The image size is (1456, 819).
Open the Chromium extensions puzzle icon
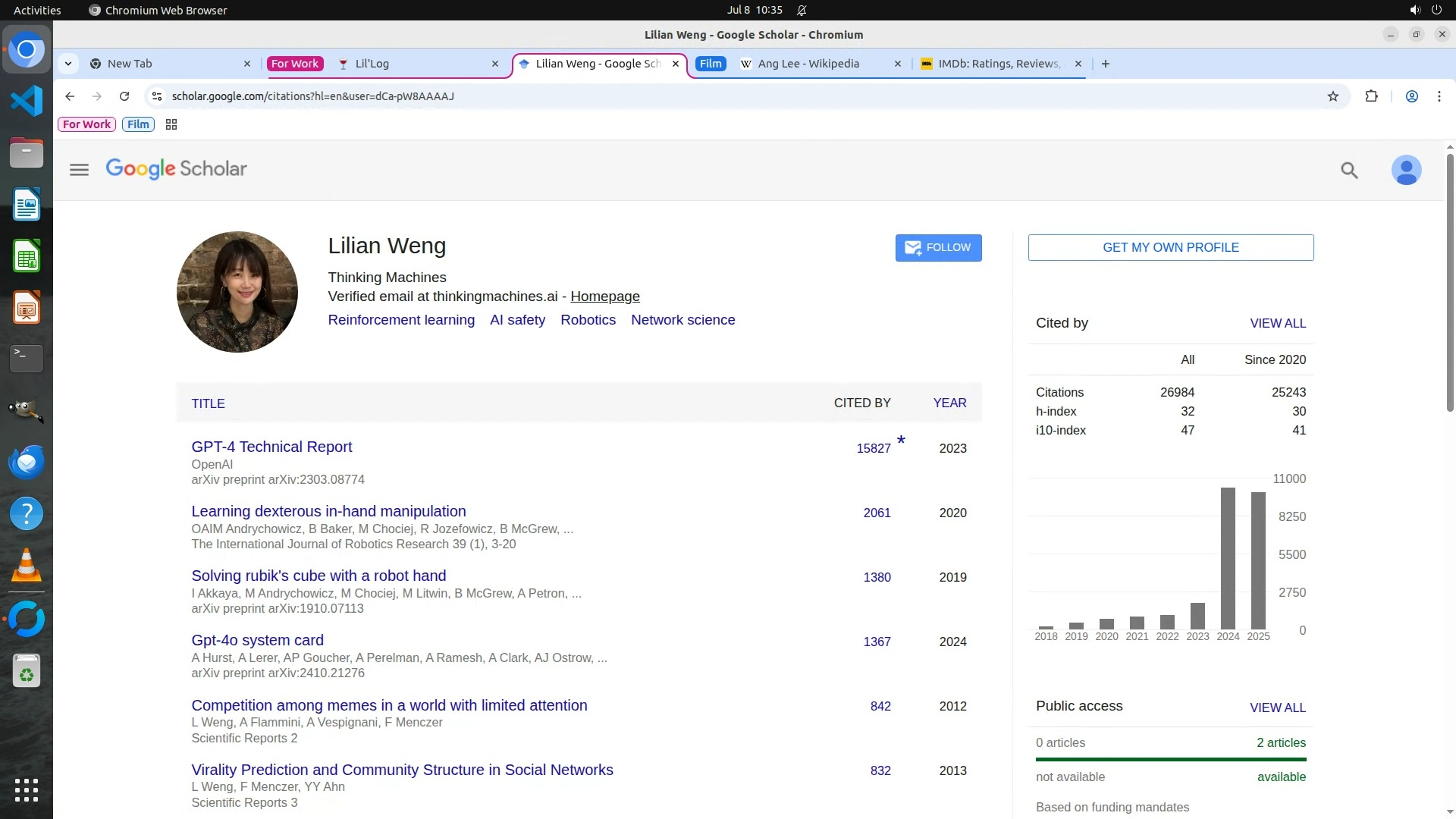pos(1371,96)
